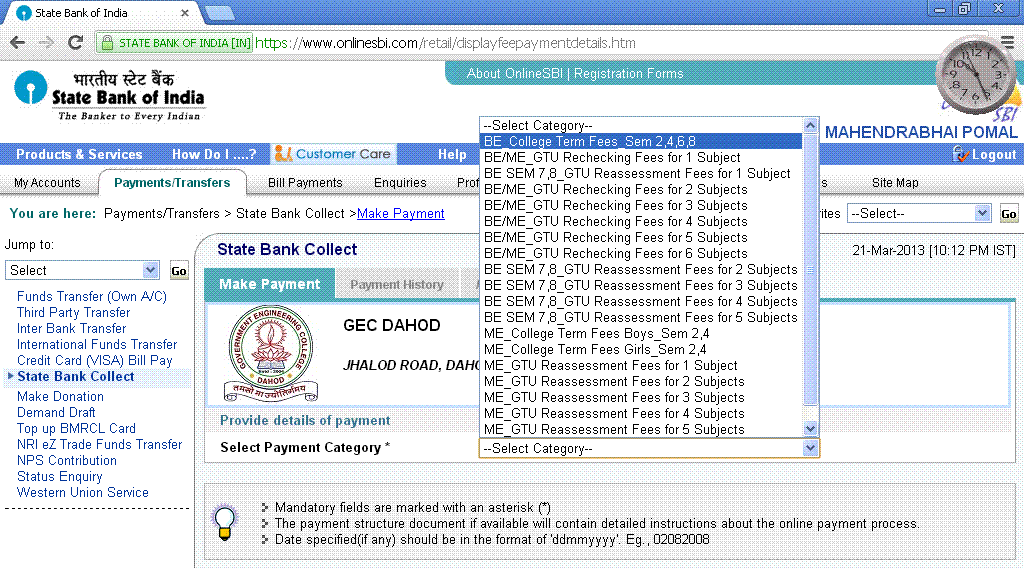Image resolution: width=1024 pixels, height=568 pixels.
Task: Click the browser back arrow button
Action: pos(17,43)
